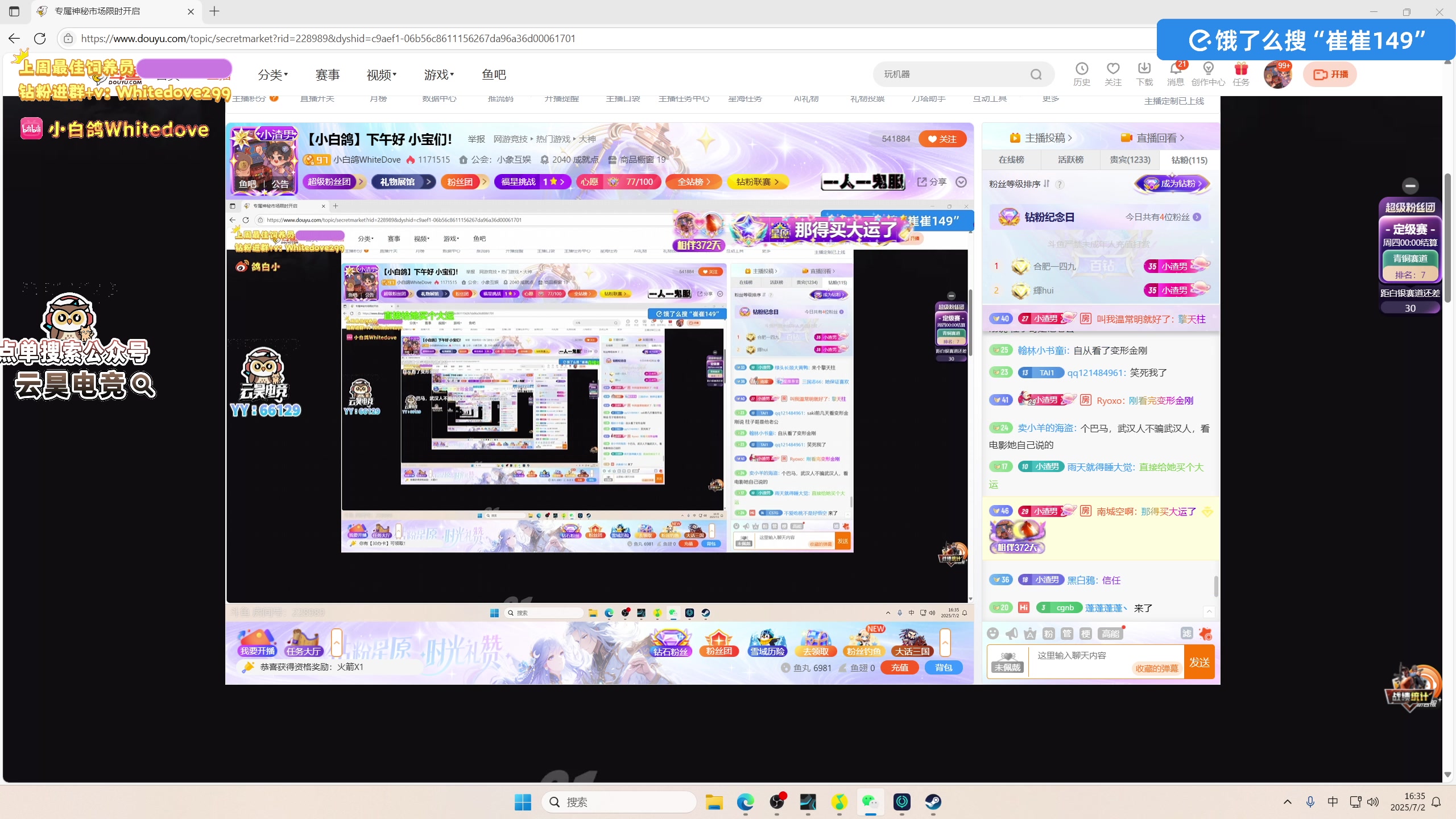Open 粉丝团 icon in gift bar
This screenshot has height=819, width=1456.
[x=719, y=643]
